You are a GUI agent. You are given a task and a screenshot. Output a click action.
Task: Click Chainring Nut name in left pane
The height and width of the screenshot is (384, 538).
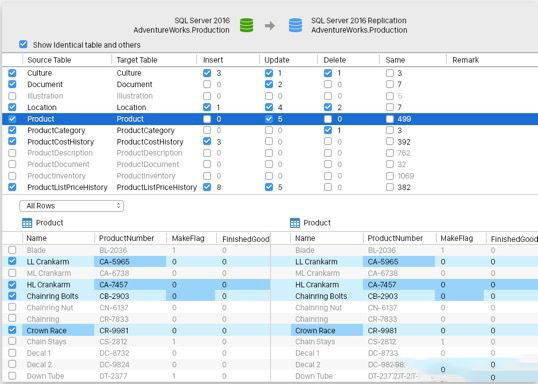[50, 307]
